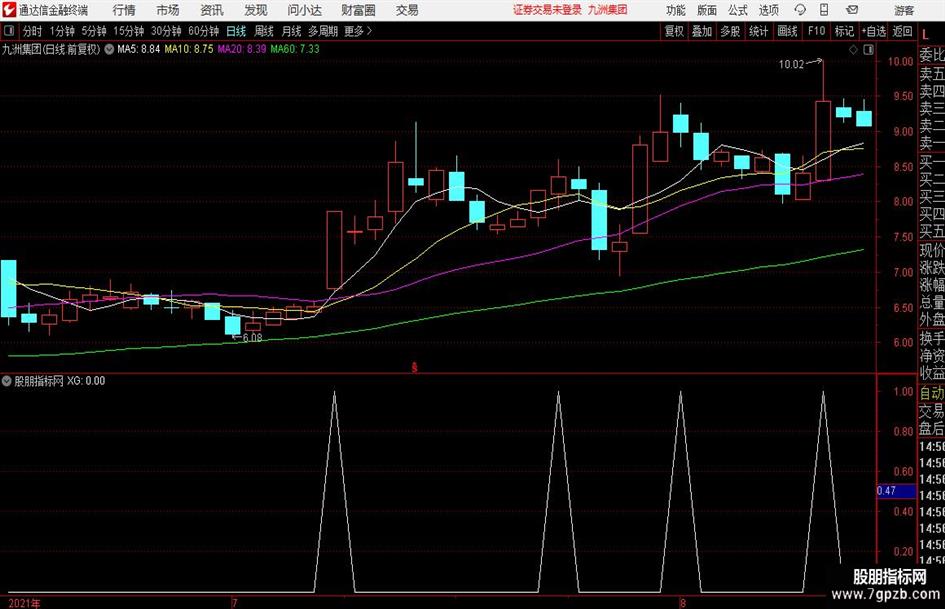Open the 资讯 menu
Image resolution: width=945 pixels, height=609 pixels.
coord(212,10)
